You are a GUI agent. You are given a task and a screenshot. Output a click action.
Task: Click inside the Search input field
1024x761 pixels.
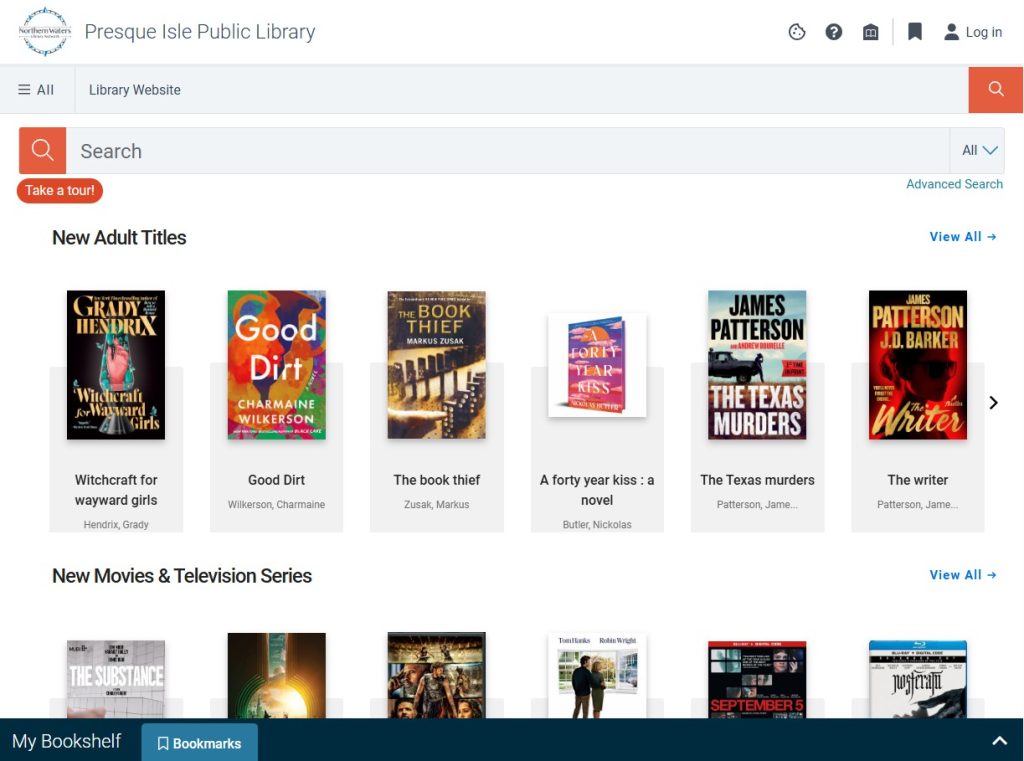pyautogui.click(x=507, y=151)
